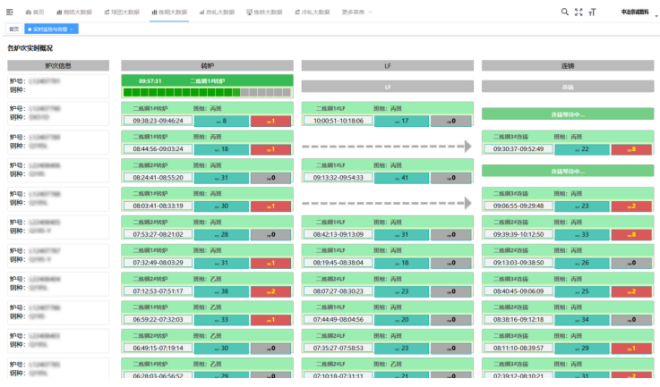Open red alarm cell beside 09:38:23-09:46:24
Image resolution: width=660 pixels, height=387 pixels.
tap(271, 121)
